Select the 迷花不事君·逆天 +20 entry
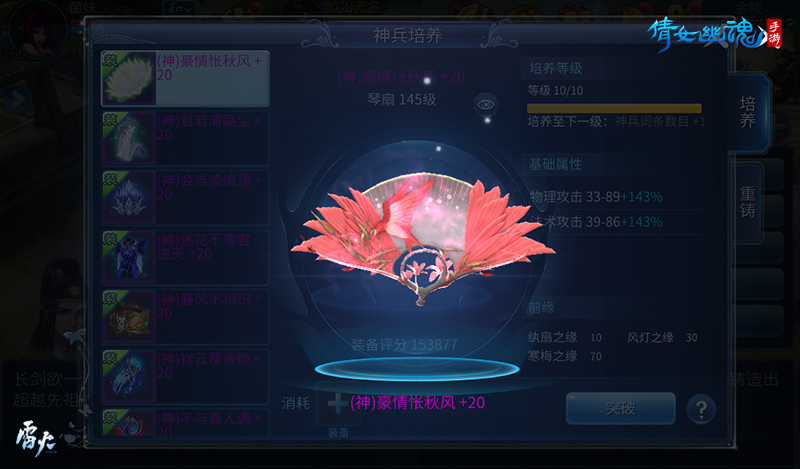 (185, 257)
